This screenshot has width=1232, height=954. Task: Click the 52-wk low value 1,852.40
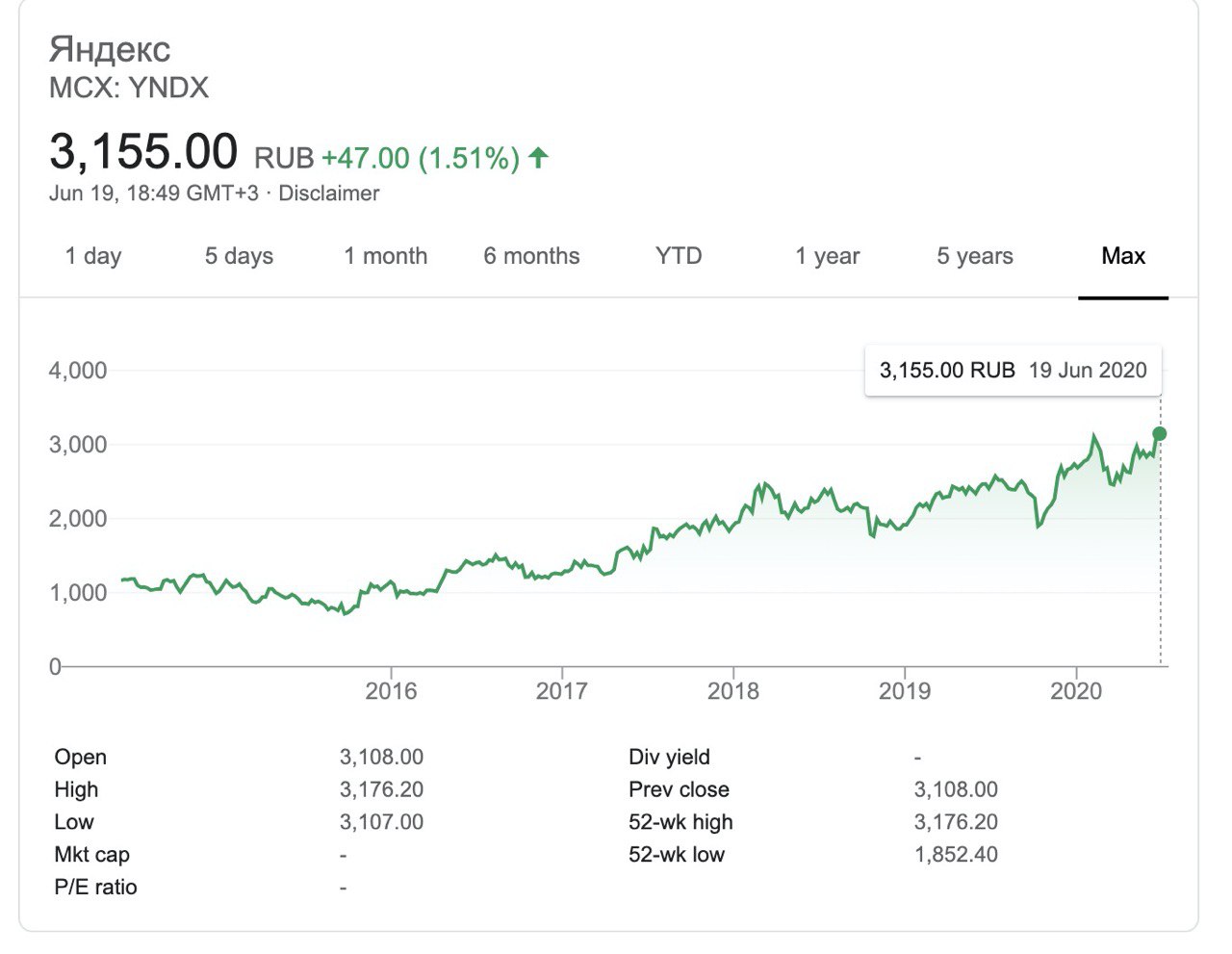click(956, 856)
